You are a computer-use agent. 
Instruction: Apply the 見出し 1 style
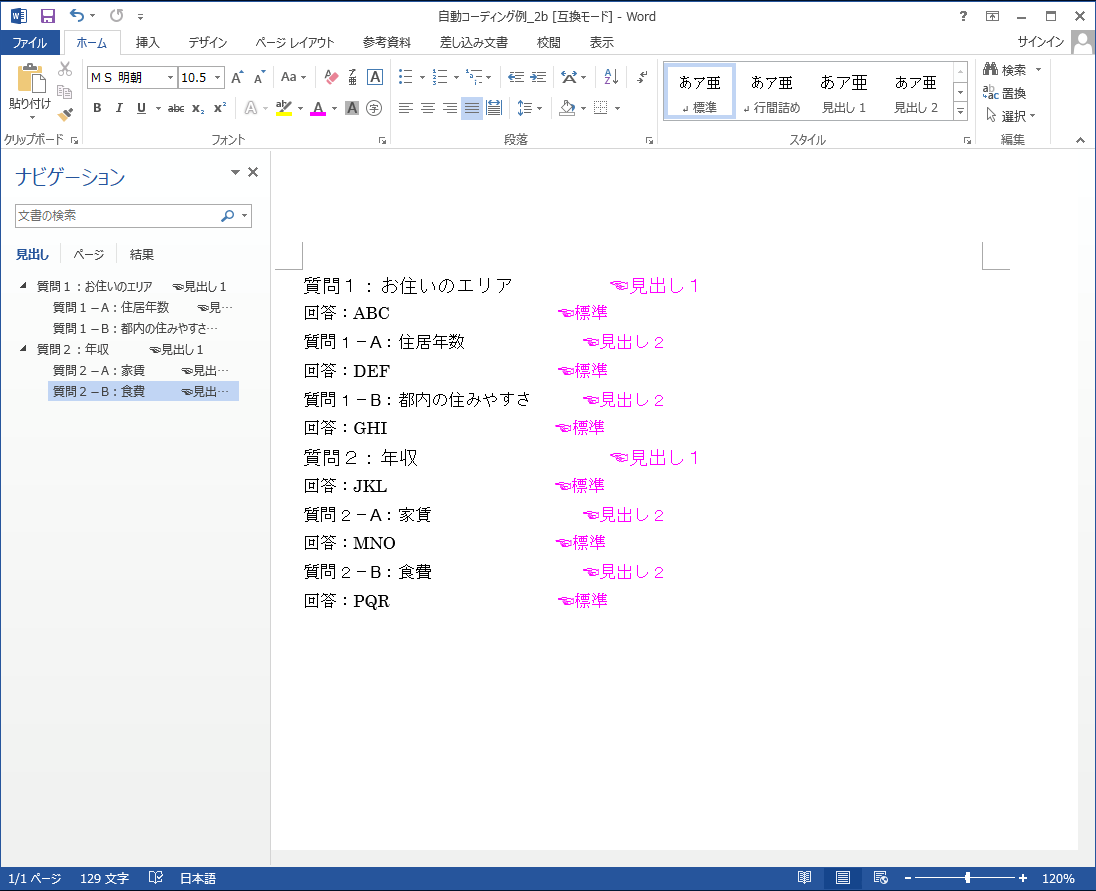click(x=843, y=92)
